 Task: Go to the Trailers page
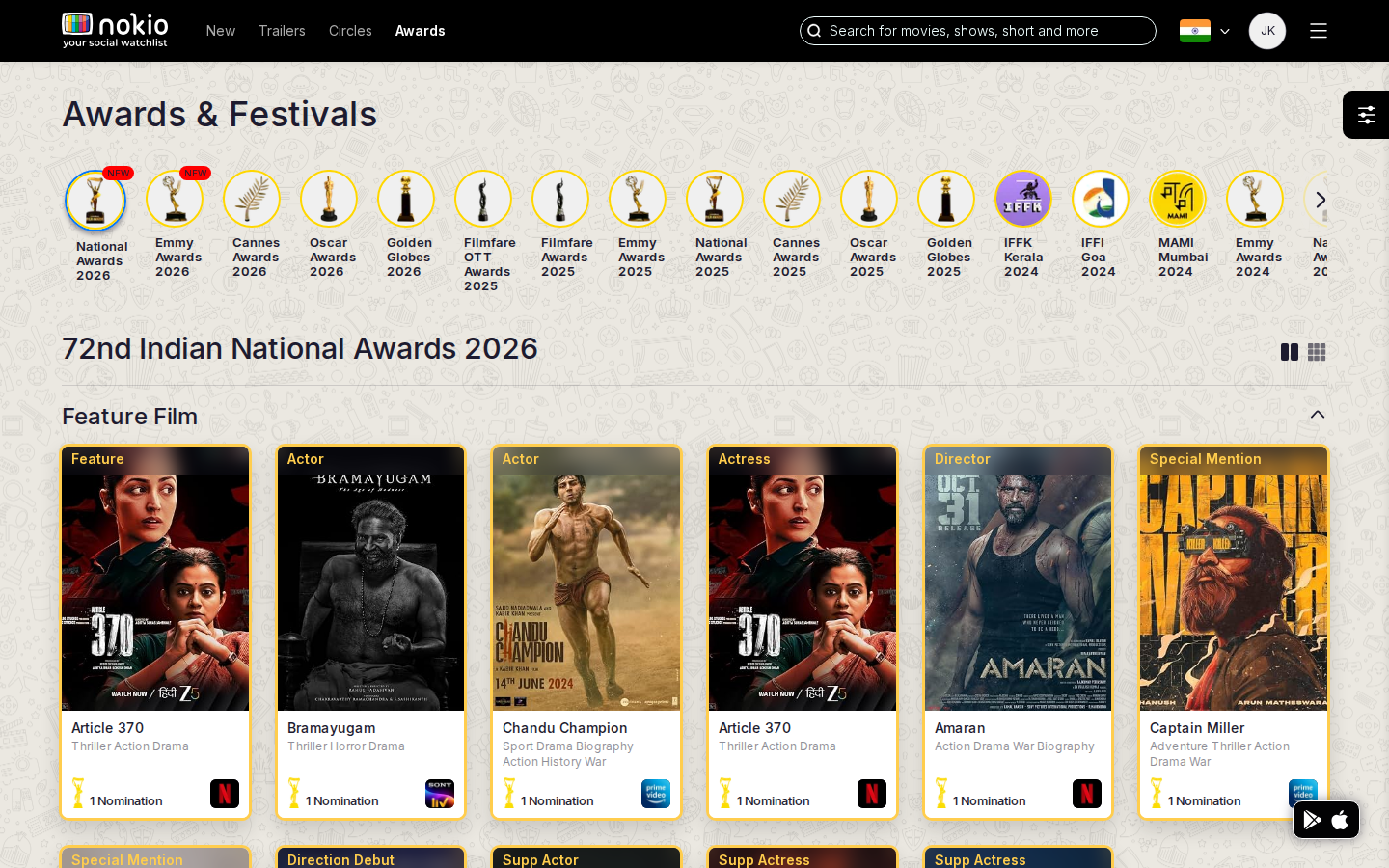click(282, 31)
